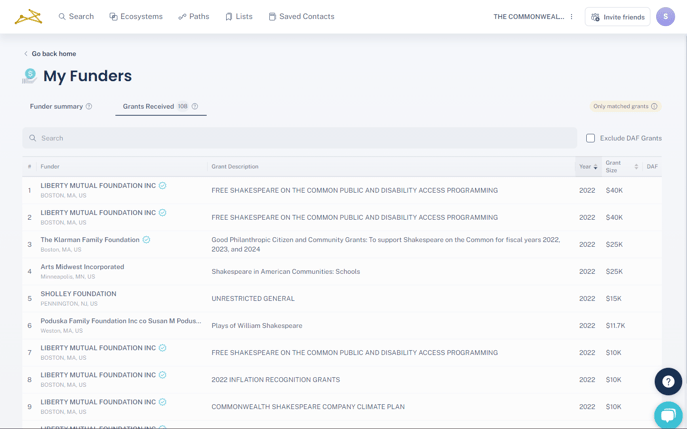Open the user profile avatar
The image size is (687, 429).
coord(665,17)
